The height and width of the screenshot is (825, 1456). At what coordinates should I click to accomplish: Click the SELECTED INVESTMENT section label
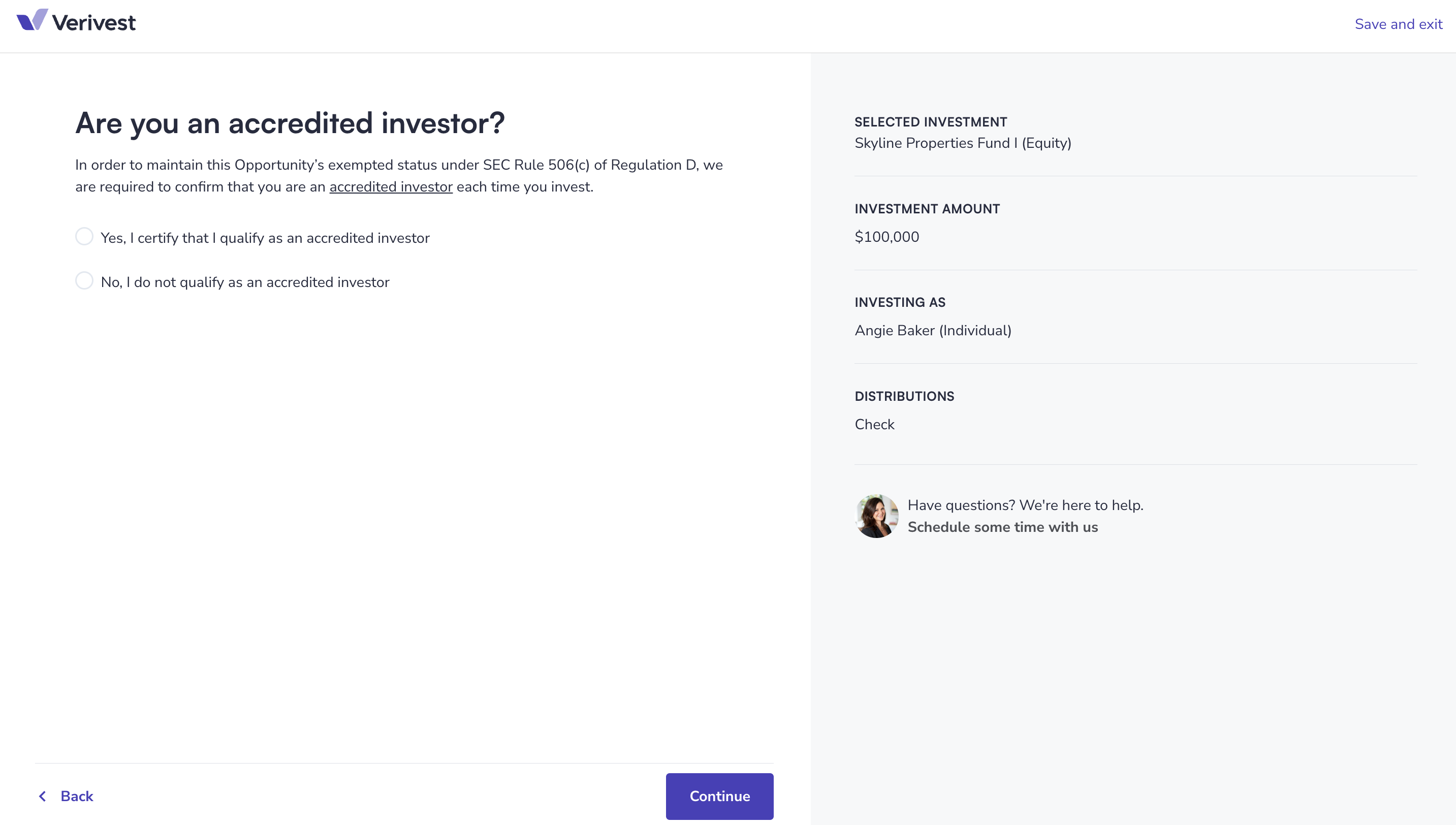click(931, 122)
